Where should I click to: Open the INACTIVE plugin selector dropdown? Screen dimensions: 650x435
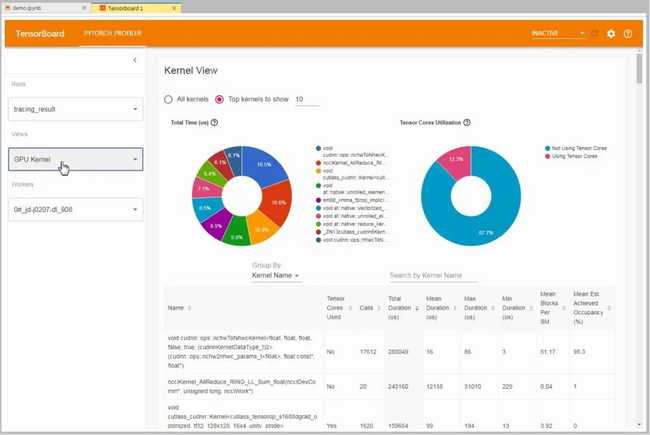coord(558,33)
